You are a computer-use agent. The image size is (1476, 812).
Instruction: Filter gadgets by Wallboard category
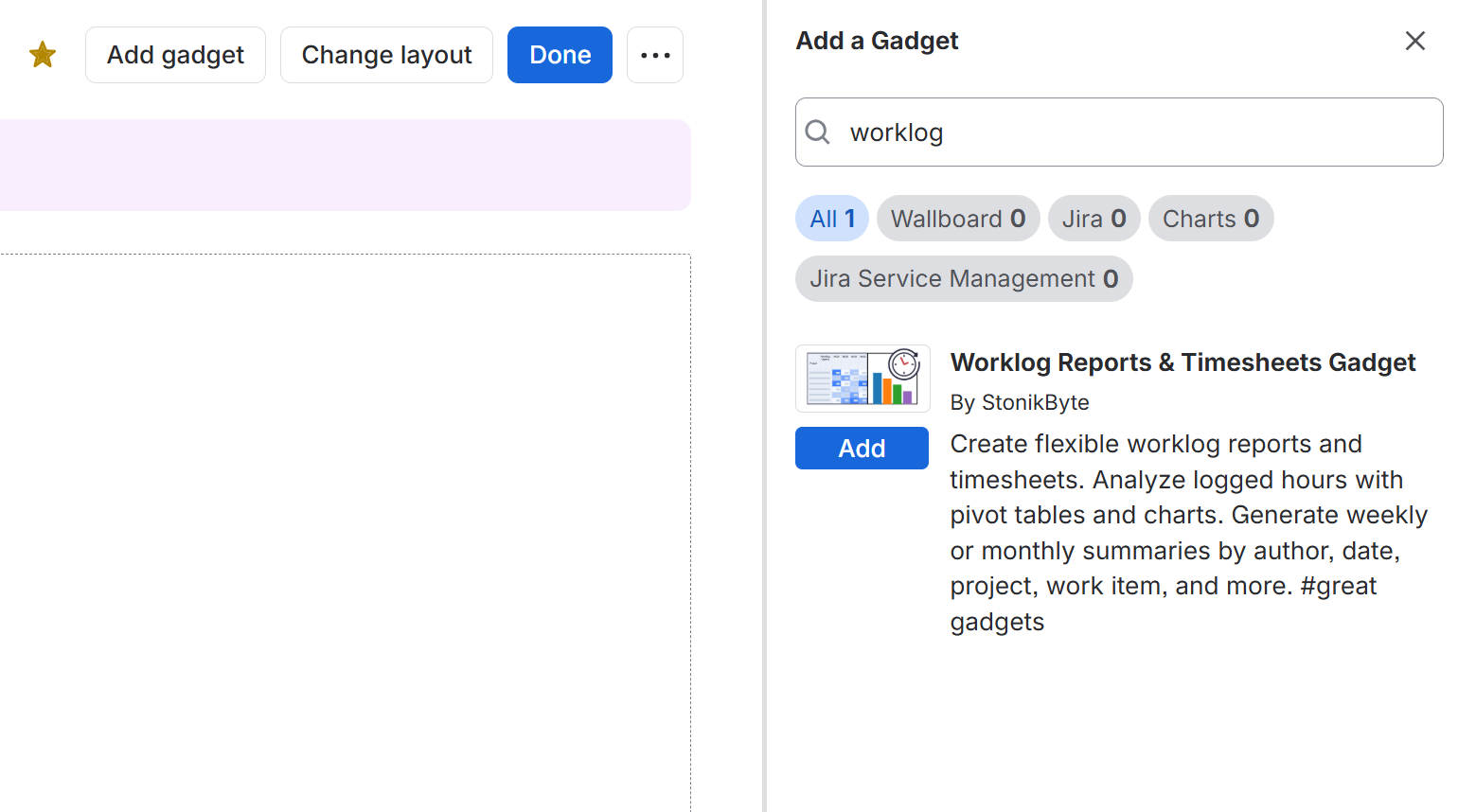click(958, 219)
